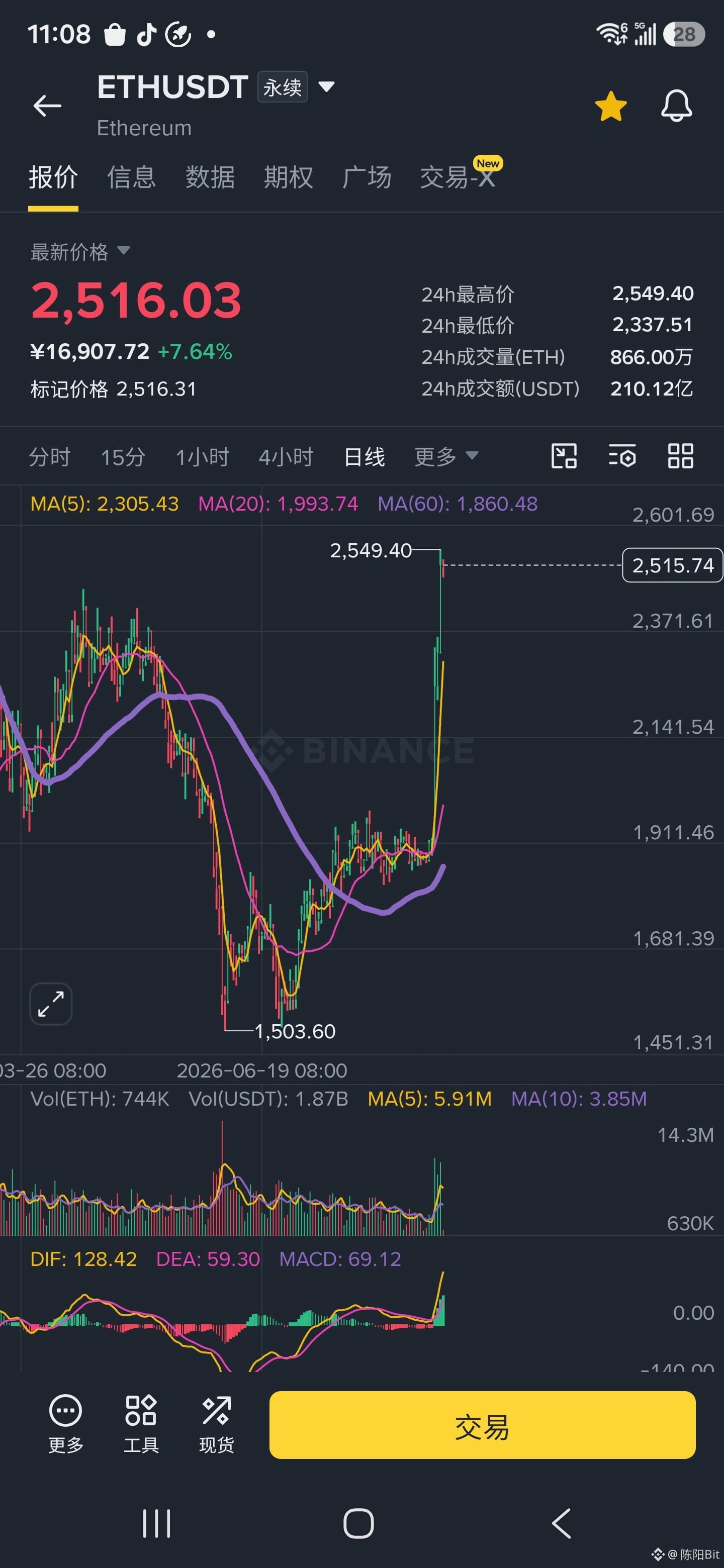
Task: Switch chart to 4小时 interval
Action: tap(286, 456)
